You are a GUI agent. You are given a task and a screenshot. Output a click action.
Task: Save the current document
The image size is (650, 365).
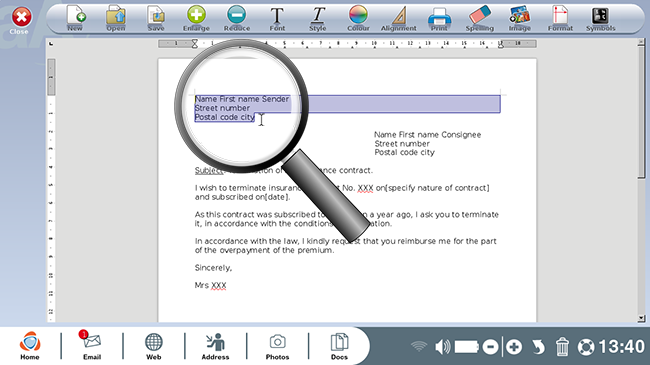click(156, 18)
